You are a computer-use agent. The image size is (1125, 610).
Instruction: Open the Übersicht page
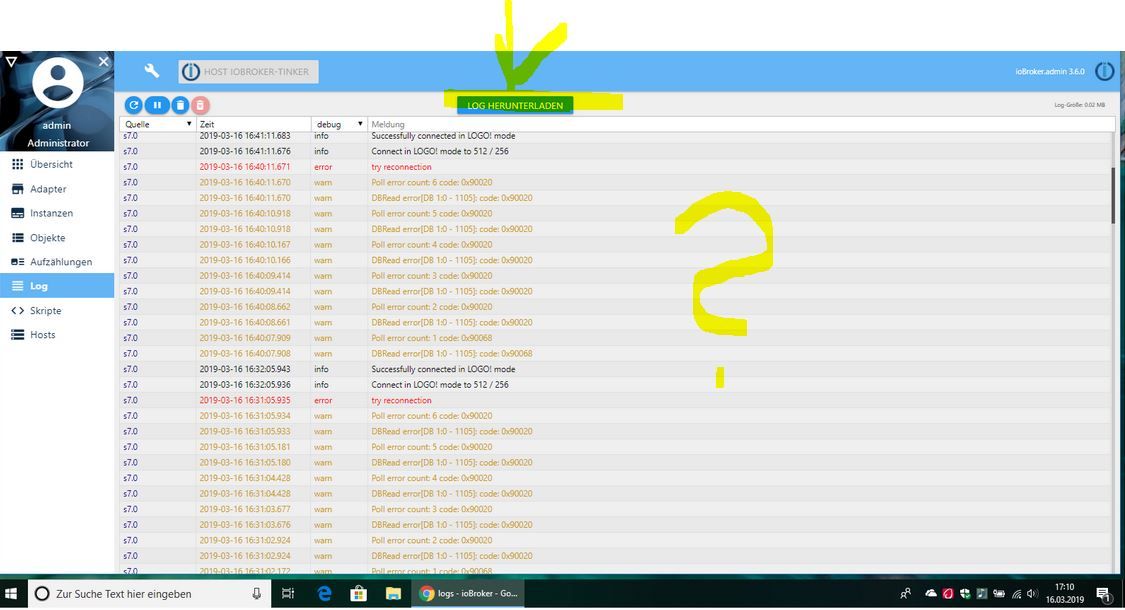pyautogui.click(x=57, y=164)
